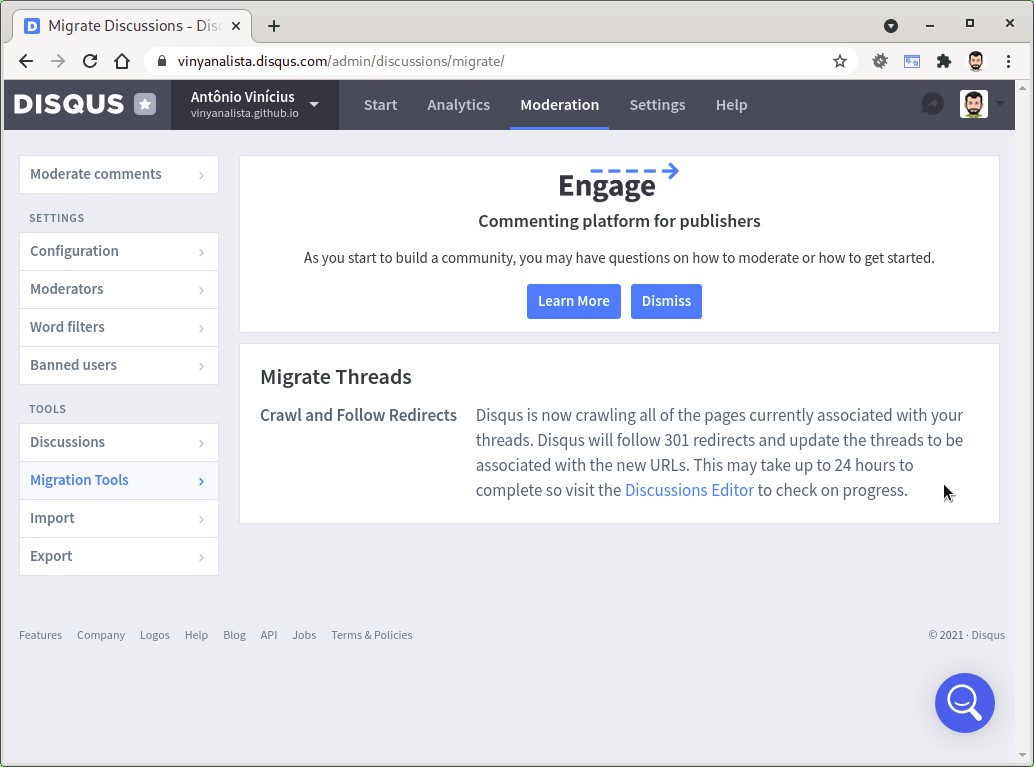The width and height of the screenshot is (1034, 767).
Task: Open Moderate comments in the sidebar
Action: (119, 174)
